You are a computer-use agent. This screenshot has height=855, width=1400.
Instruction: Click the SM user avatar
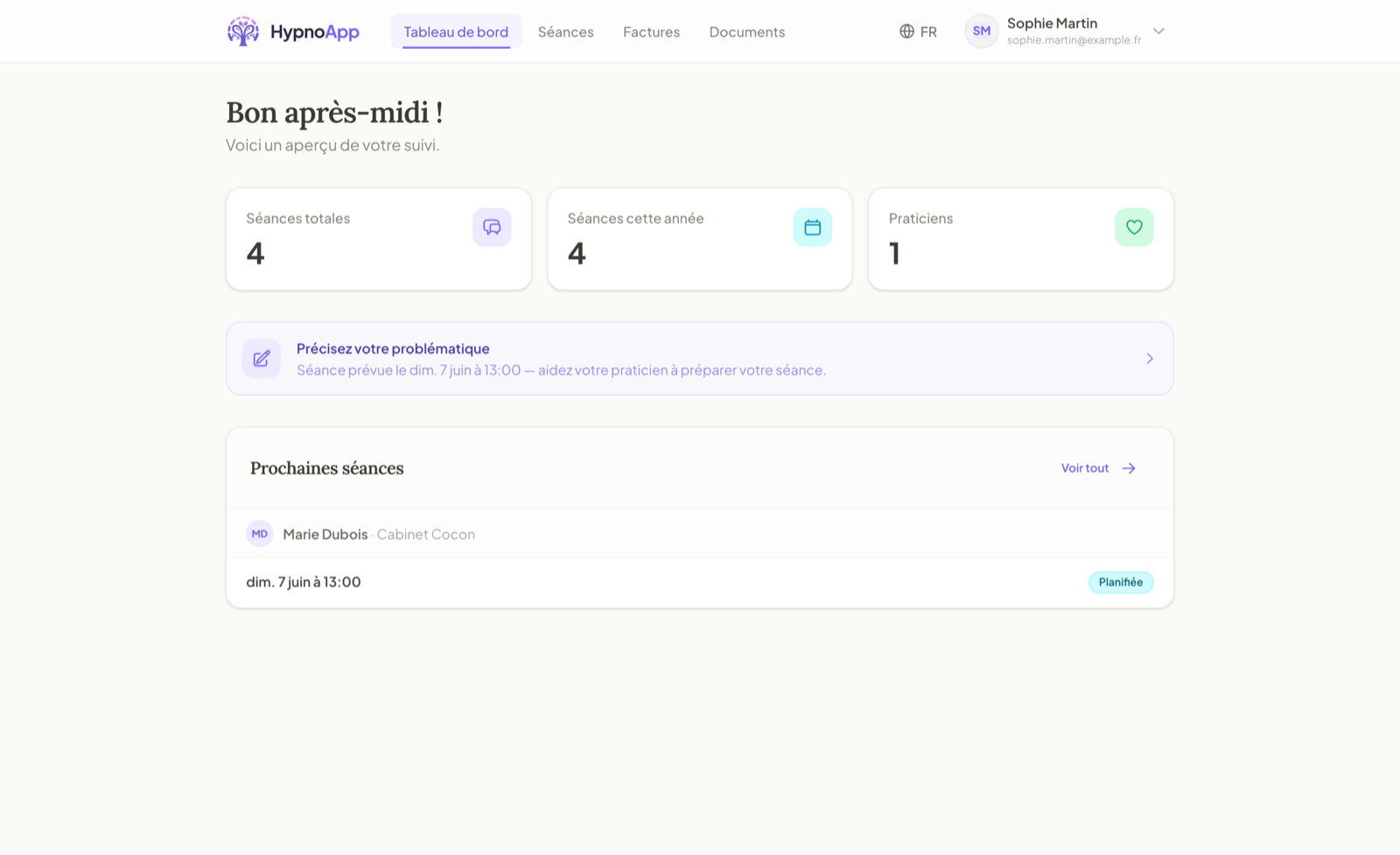pos(982,32)
